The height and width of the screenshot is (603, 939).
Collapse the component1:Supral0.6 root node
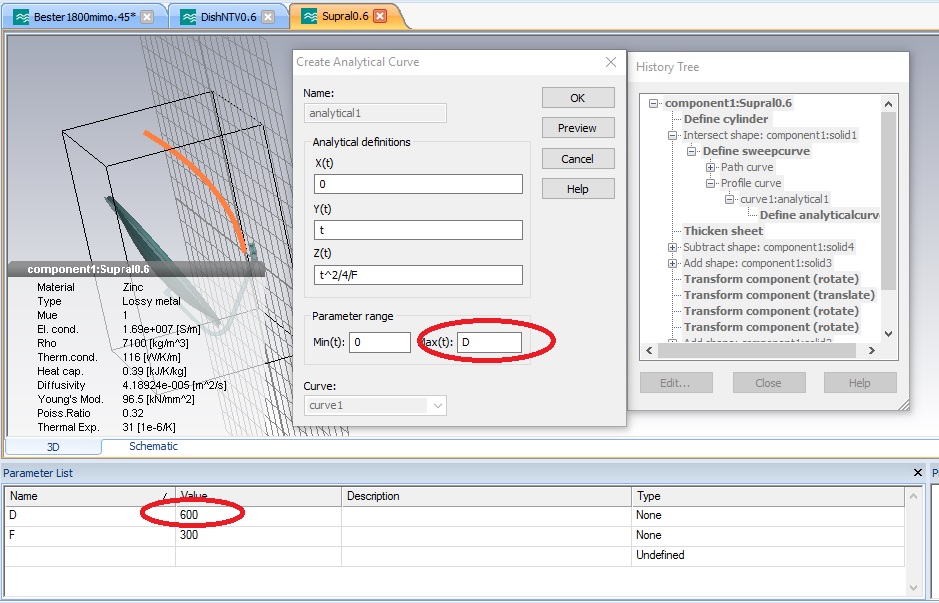655,103
